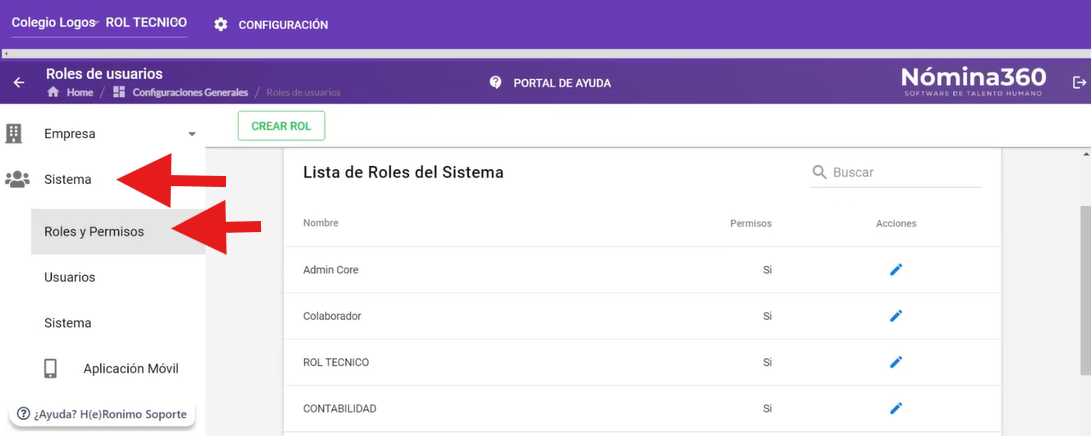Click the Lista de Roles del Sistema heading

pyautogui.click(x=404, y=172)
